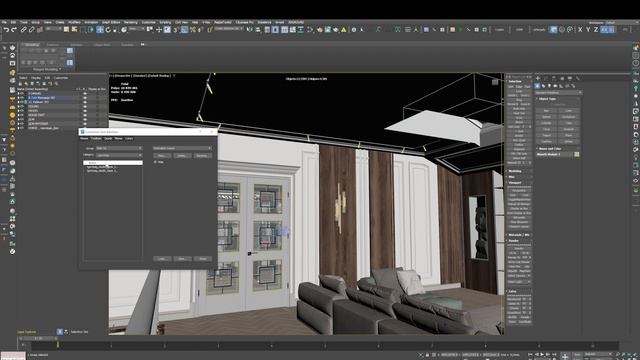Click the Use Pivot Point Center icon
The width and height of the screenshot is (640, 360).
pyautogui.click(x=150, y=29)
